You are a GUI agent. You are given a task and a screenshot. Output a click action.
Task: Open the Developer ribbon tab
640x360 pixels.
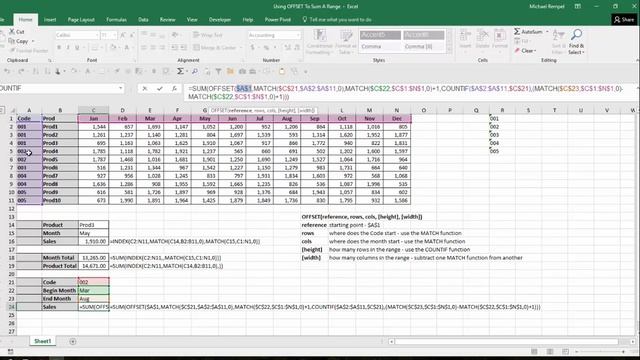coord(220,20)
